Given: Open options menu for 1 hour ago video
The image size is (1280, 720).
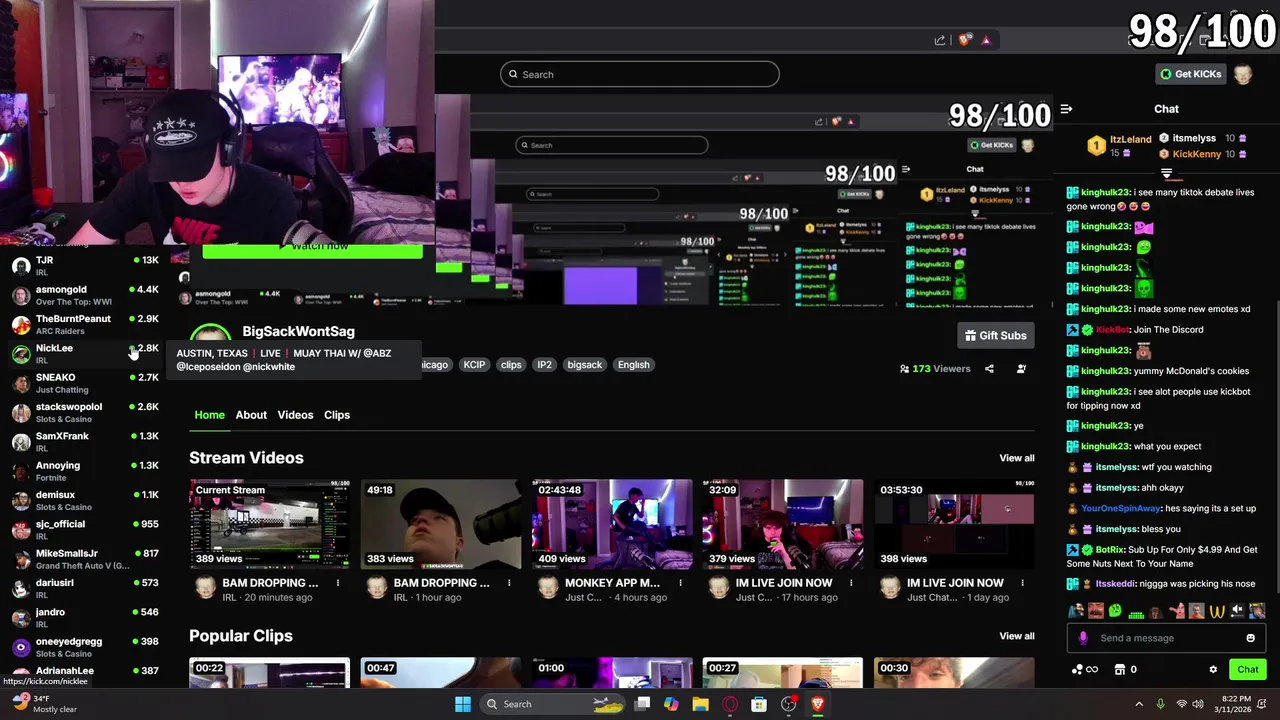Looking at the screenshot, I should click(509, 583).
